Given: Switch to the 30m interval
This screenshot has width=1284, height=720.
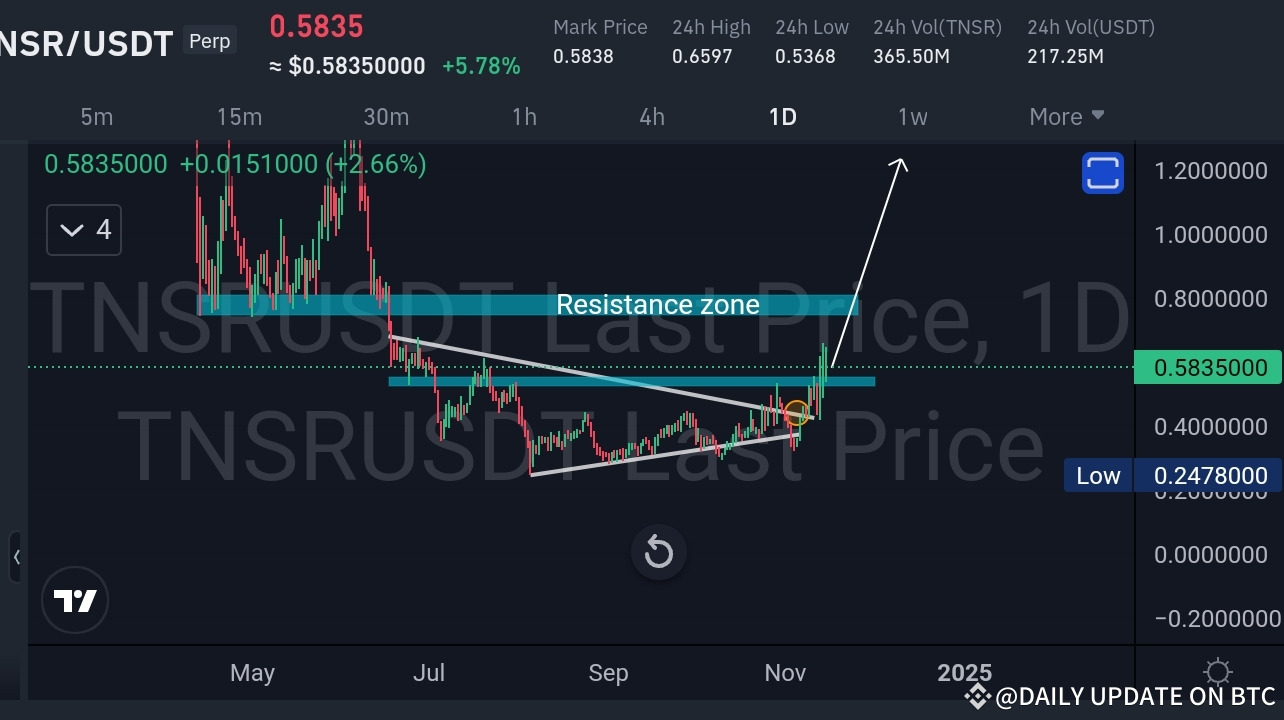Looking at the screenshot, I should (x=386, y=116).
